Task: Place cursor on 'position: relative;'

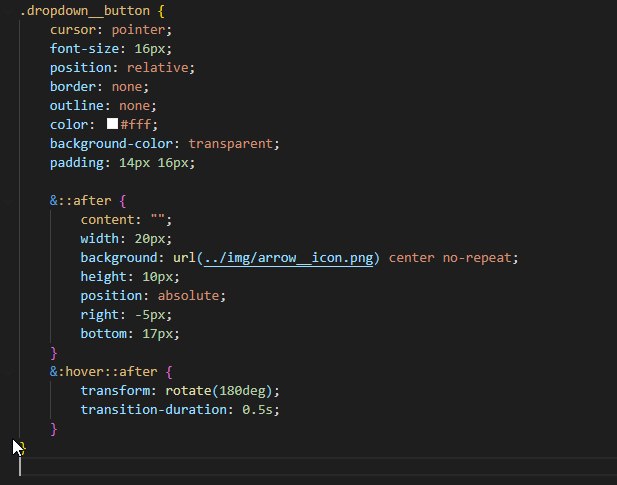Action: pyautogui.click(x=122, y=68)
